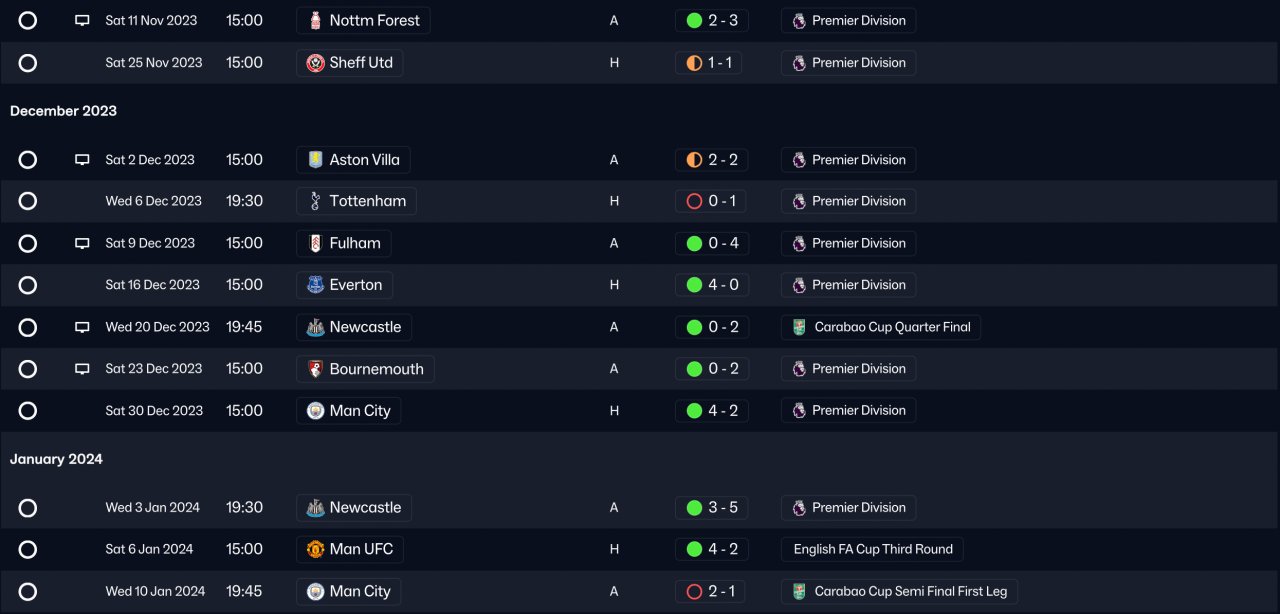Click the Nottm Forest club badge
Viewport: 1280px width, 614px height.
click(x=315, y=20)
